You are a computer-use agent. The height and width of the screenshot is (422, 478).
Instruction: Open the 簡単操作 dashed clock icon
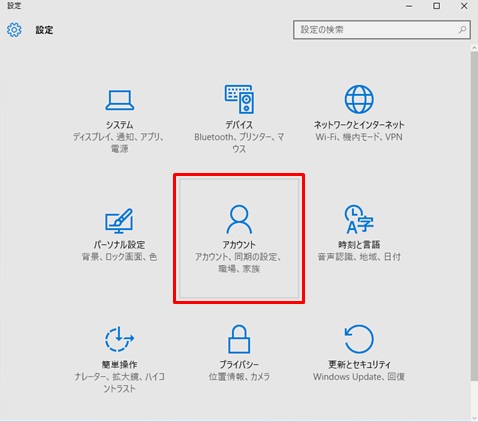(x=119, y=339)
